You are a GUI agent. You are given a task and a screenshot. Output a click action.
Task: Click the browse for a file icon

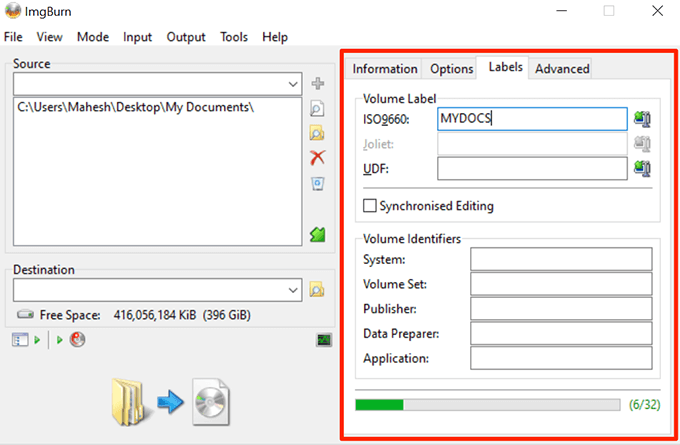pos(317,108)
